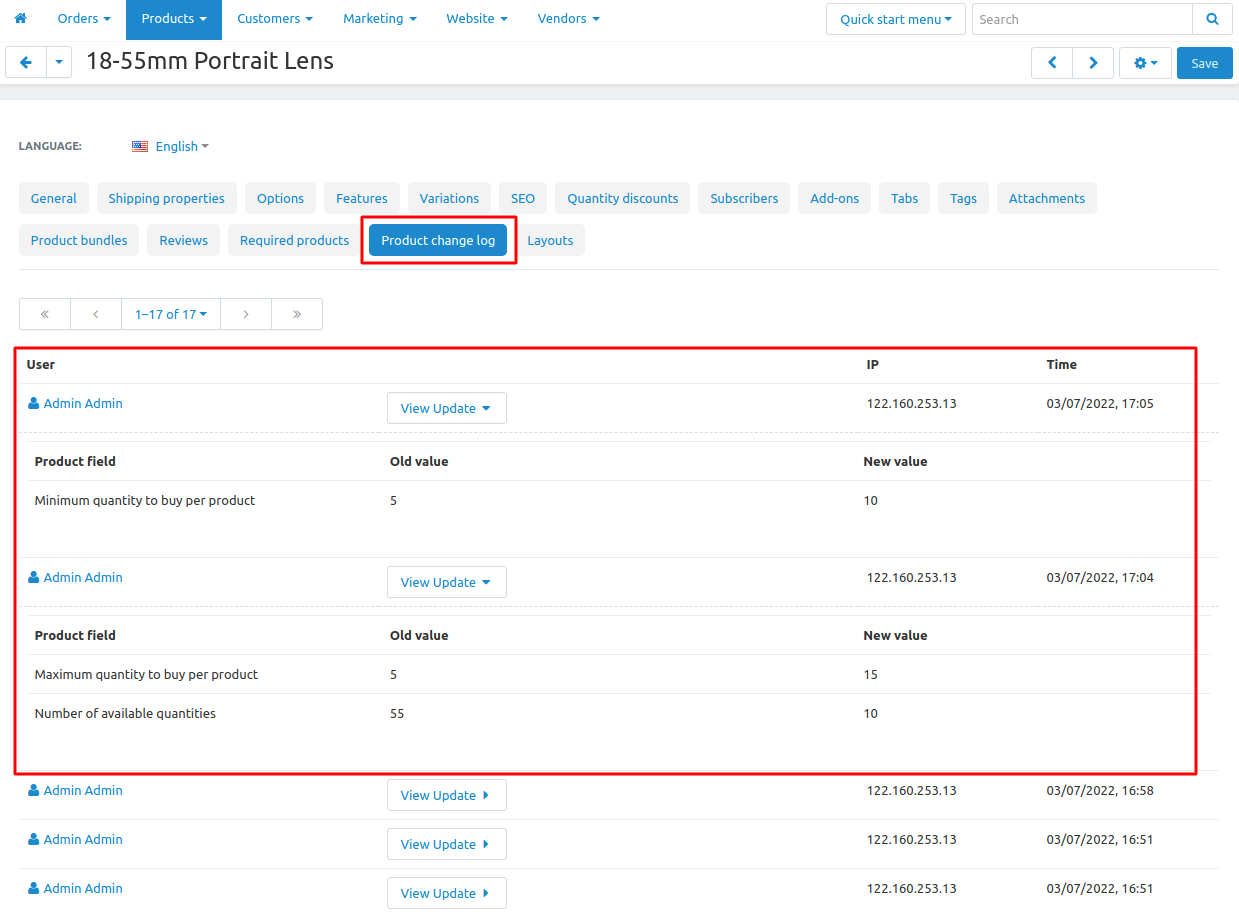
Task: Open the dropdown next to back arrow
Action: point(59,62)
